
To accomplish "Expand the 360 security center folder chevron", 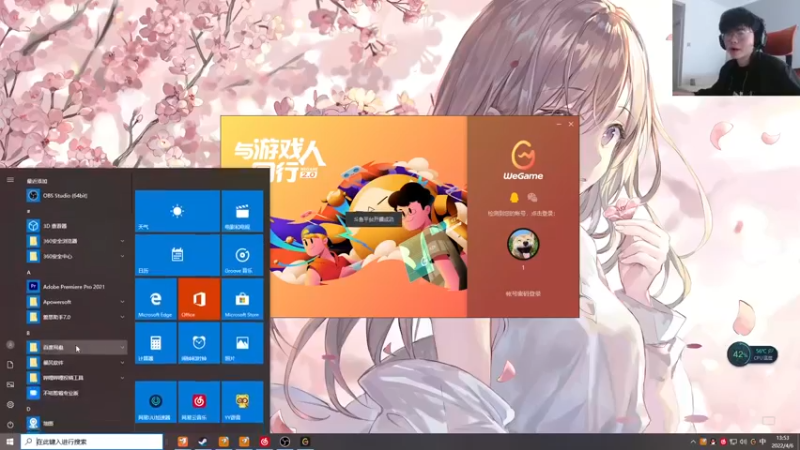I will tap(122, 256).
